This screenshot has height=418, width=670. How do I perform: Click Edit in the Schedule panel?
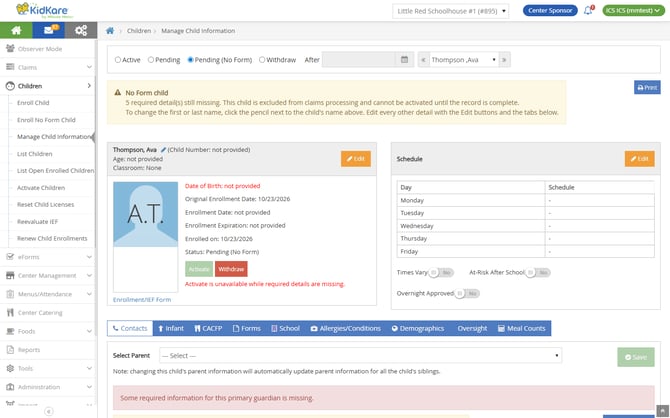pos(639,159)
